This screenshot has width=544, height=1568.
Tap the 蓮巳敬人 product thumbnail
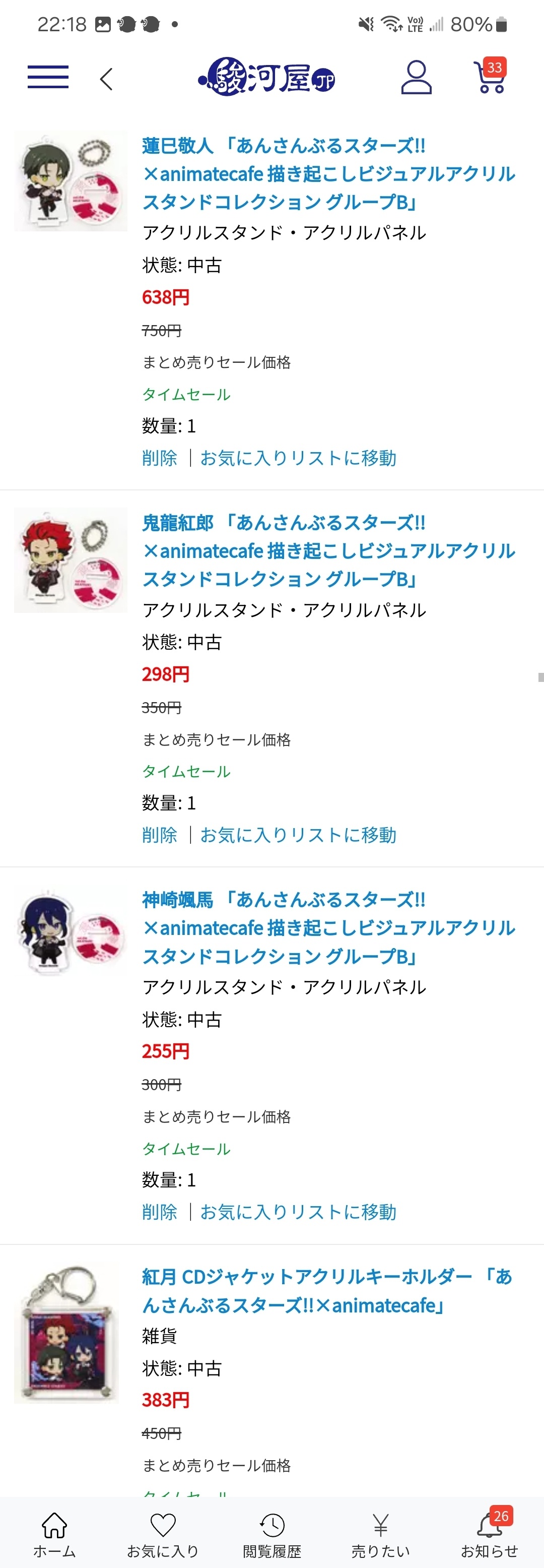[x=71, y=182]
